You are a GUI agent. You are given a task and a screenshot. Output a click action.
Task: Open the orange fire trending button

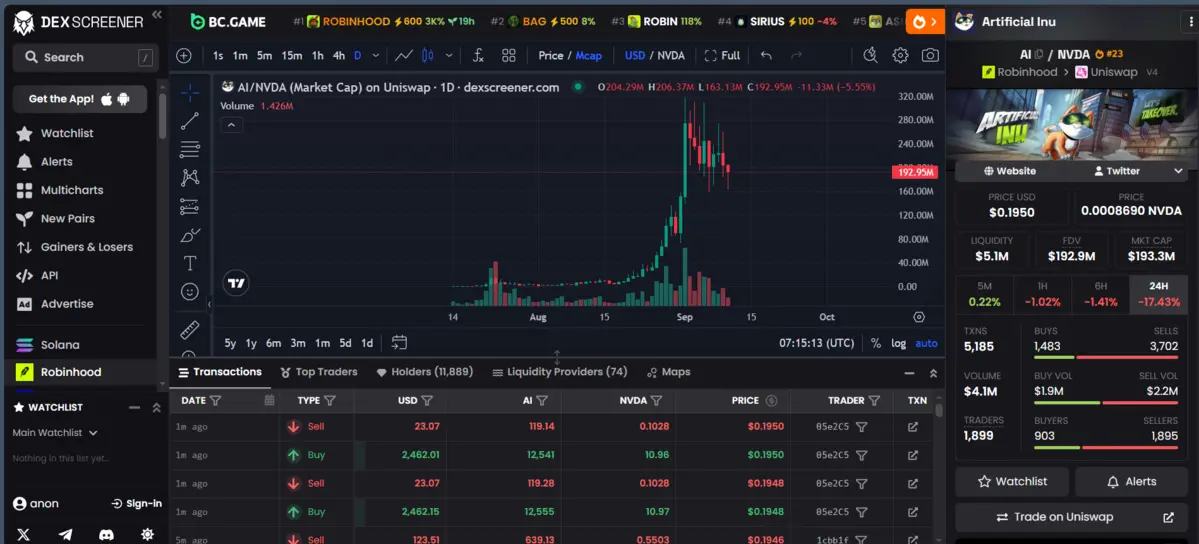click(925, 21)
